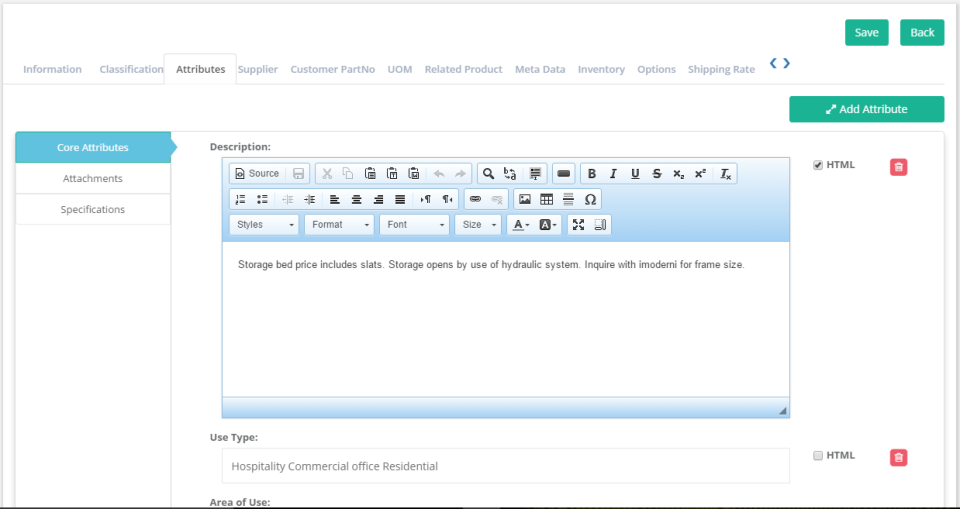Viewport: 960px width, 509px height.
Task: Select Specifications in side menu
Action: tap(93, 209)
